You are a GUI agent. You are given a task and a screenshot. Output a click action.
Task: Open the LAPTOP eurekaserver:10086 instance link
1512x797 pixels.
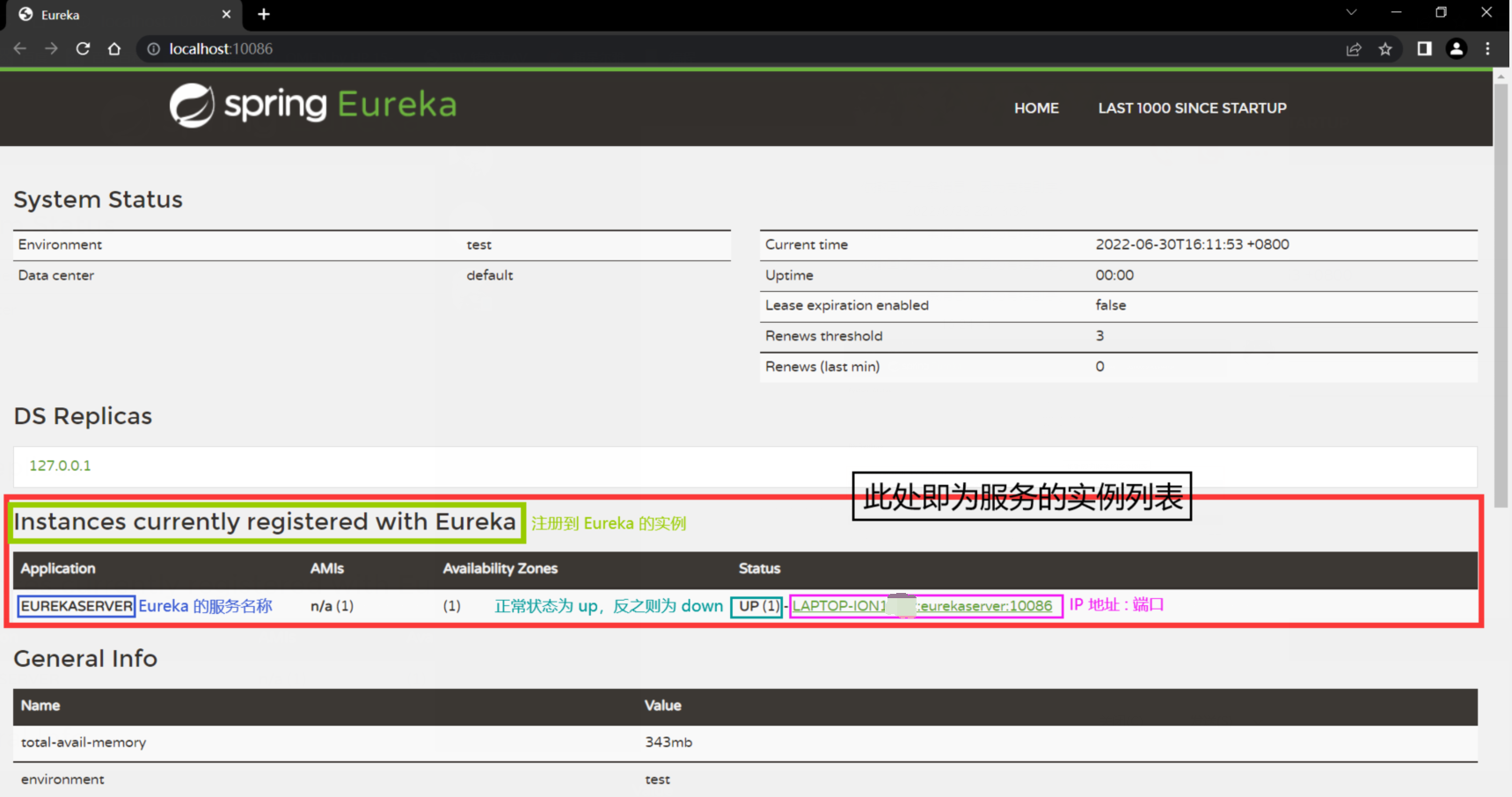(x=922, y=605)
